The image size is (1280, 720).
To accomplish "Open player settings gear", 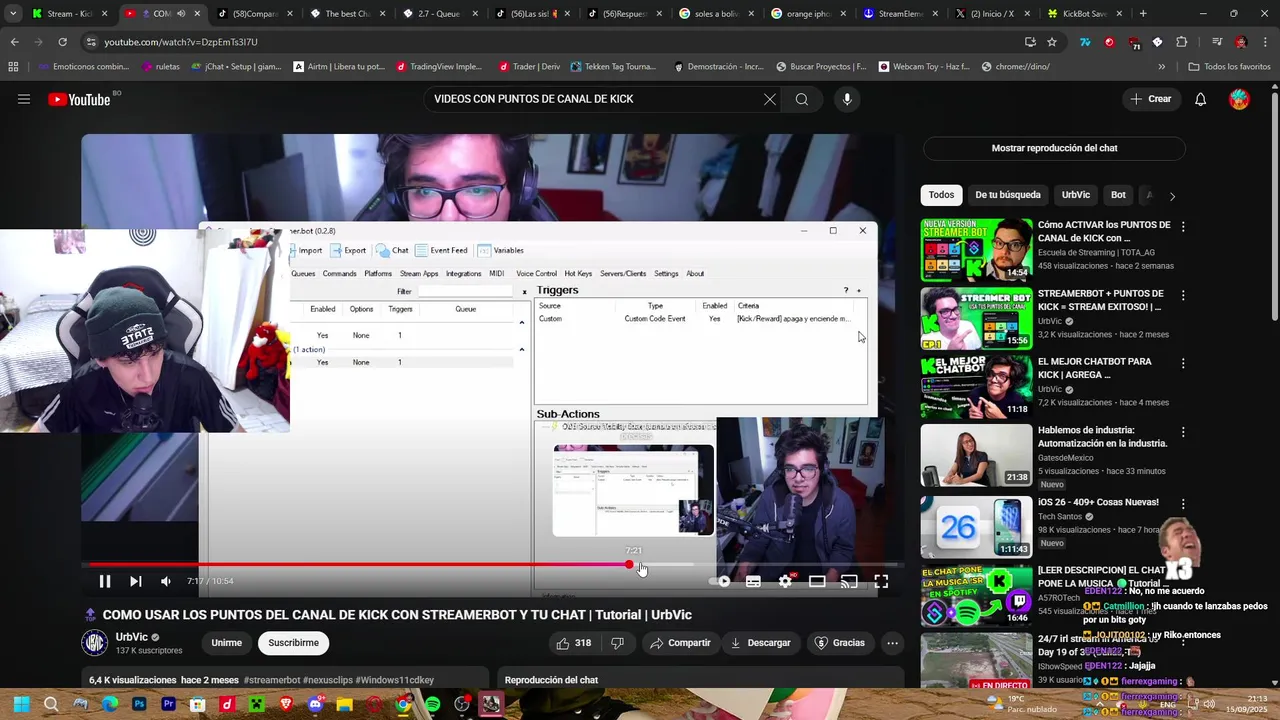I will click(786, 581).
